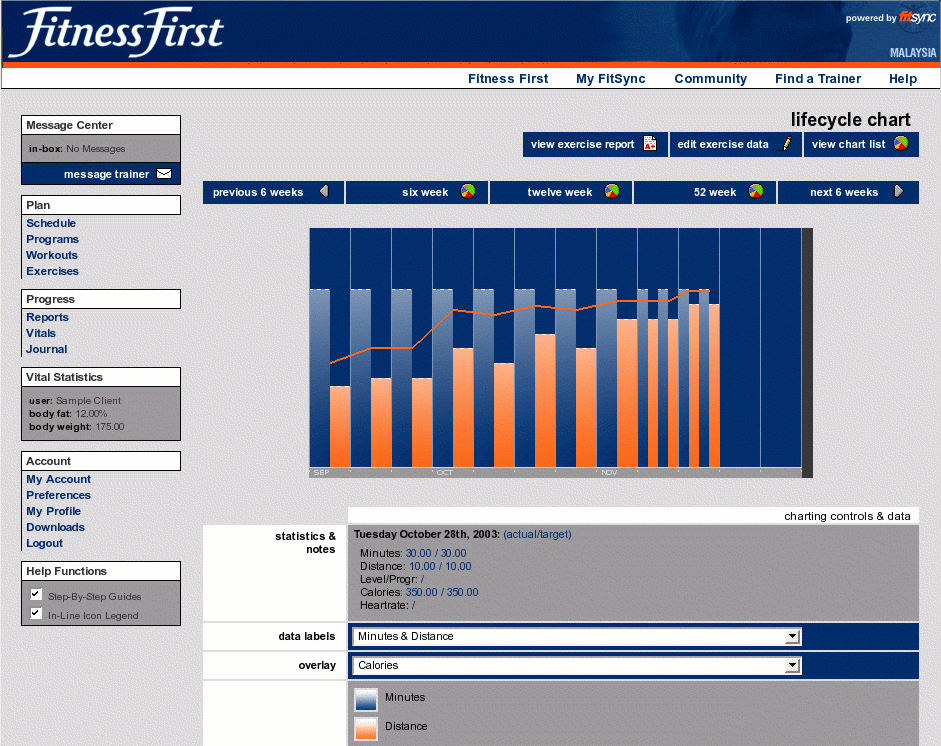Open the Schedule link
Screen dimensions: 941x746
tap(51, 223)
